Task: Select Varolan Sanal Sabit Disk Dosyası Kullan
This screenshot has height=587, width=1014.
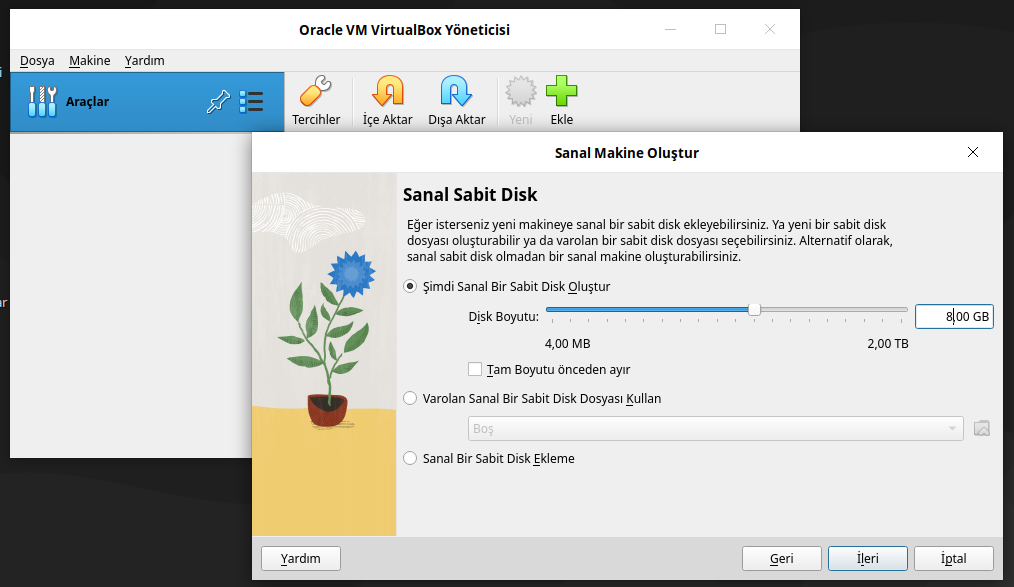Action: pos(410,399)
